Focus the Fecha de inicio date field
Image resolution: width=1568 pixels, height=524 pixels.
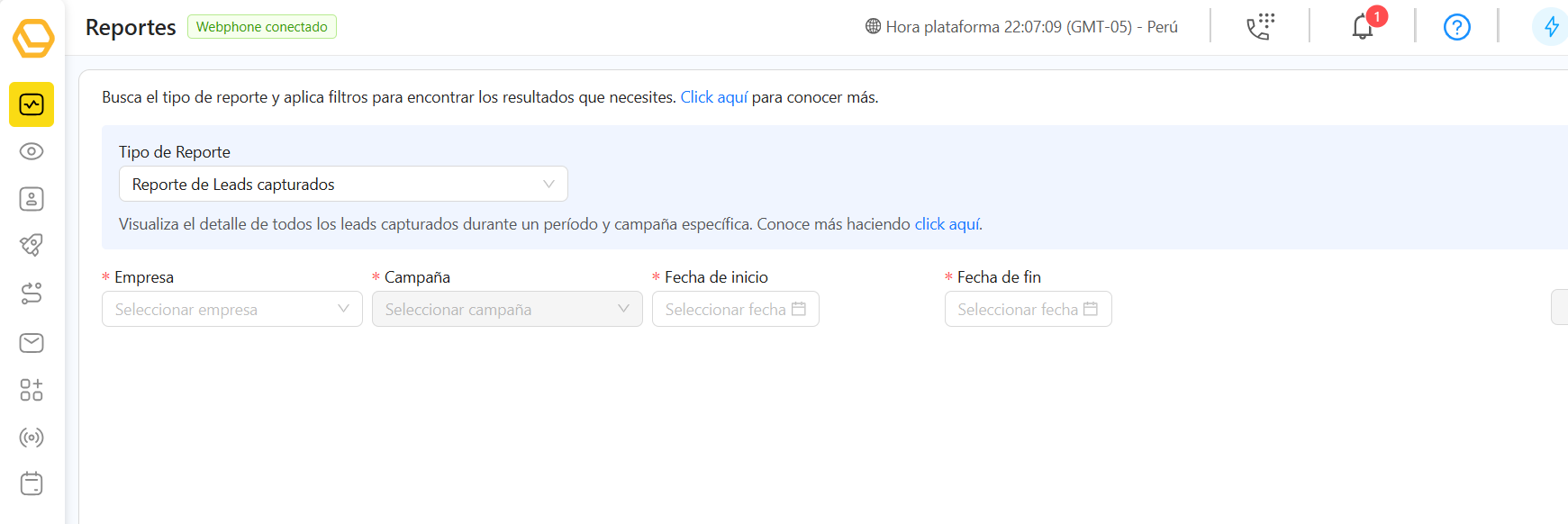[736, 309]
